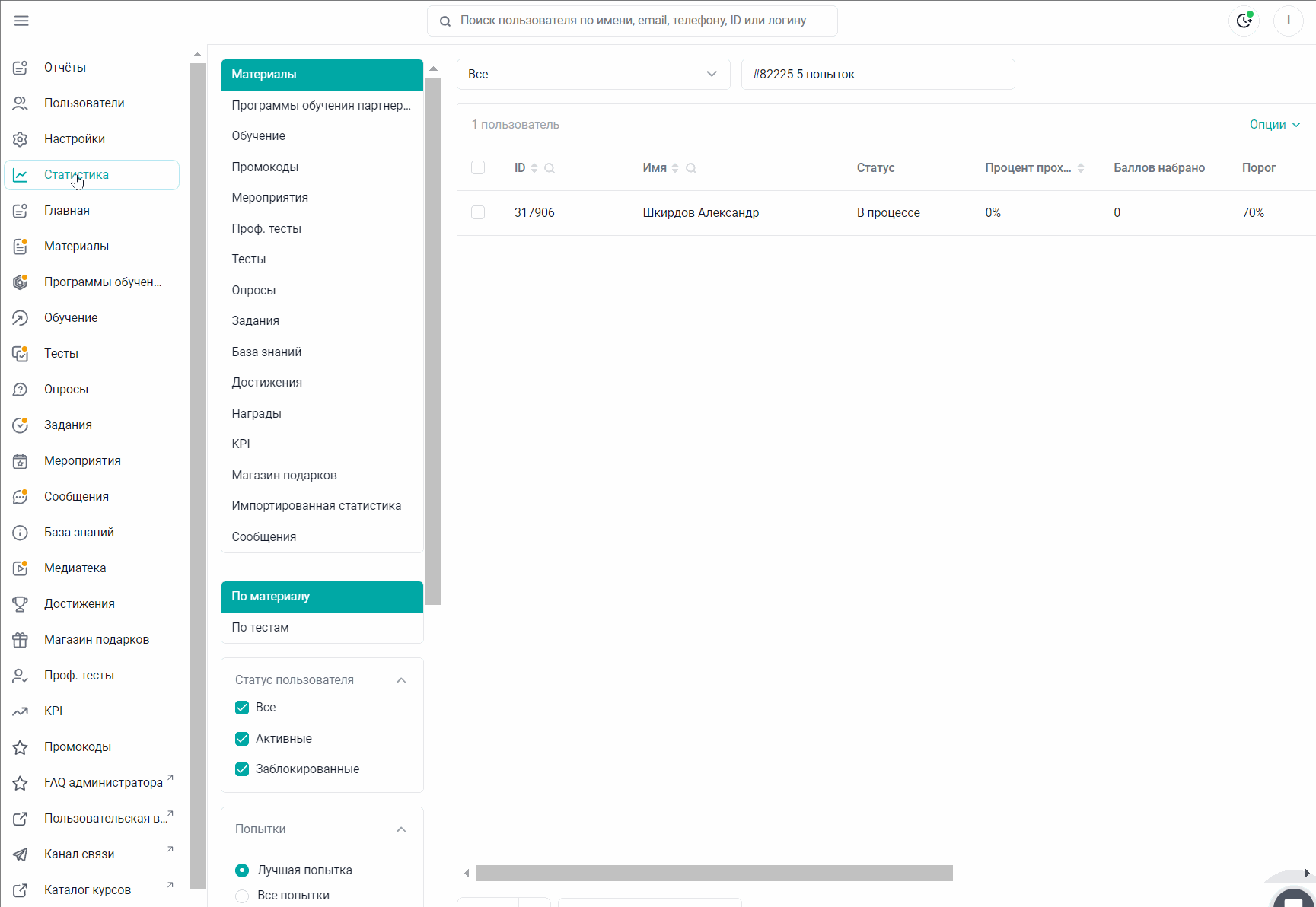Open the user profile avatar
This screenshot has width=1316, height=907.
pos(1289,21)
